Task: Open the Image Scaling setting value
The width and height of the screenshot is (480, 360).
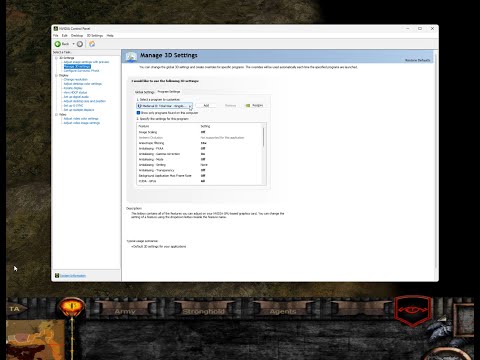Action: click(203, 132)
